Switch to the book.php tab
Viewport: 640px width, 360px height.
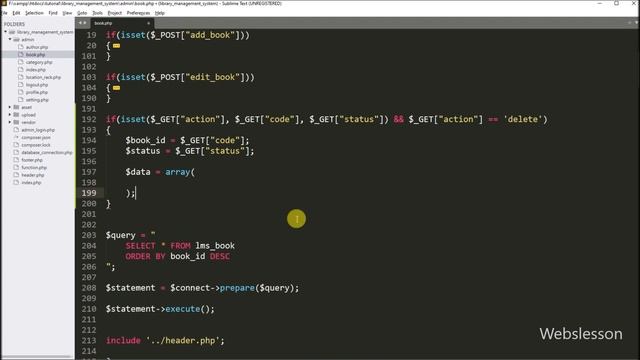pos(121,23)
